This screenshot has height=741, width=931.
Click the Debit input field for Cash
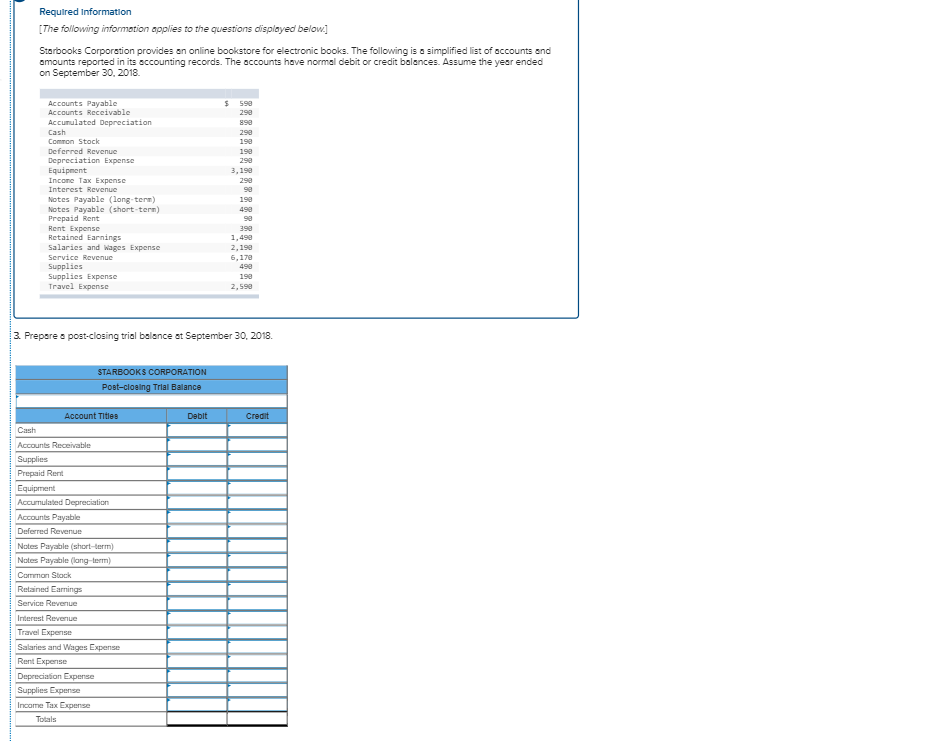196,430
